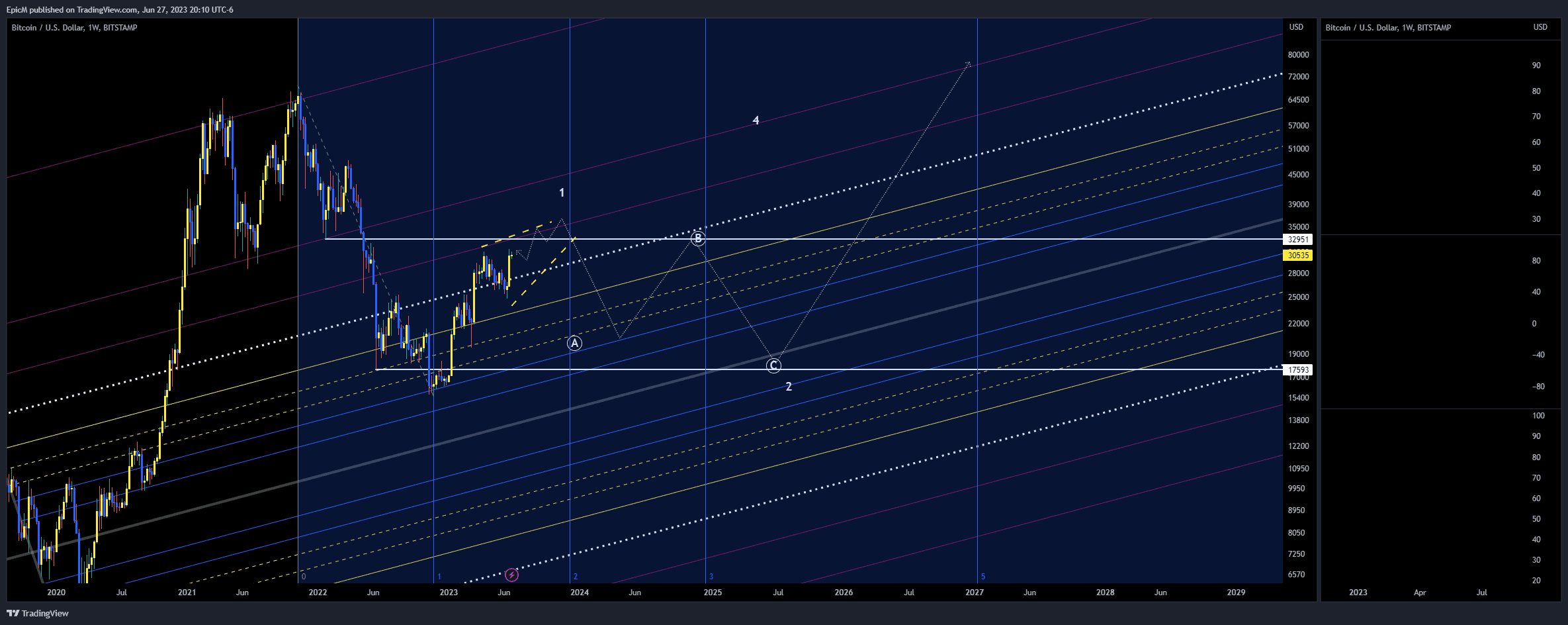
Task: Click the EpicM published on TradingView.com header
Action: [120, 10]
